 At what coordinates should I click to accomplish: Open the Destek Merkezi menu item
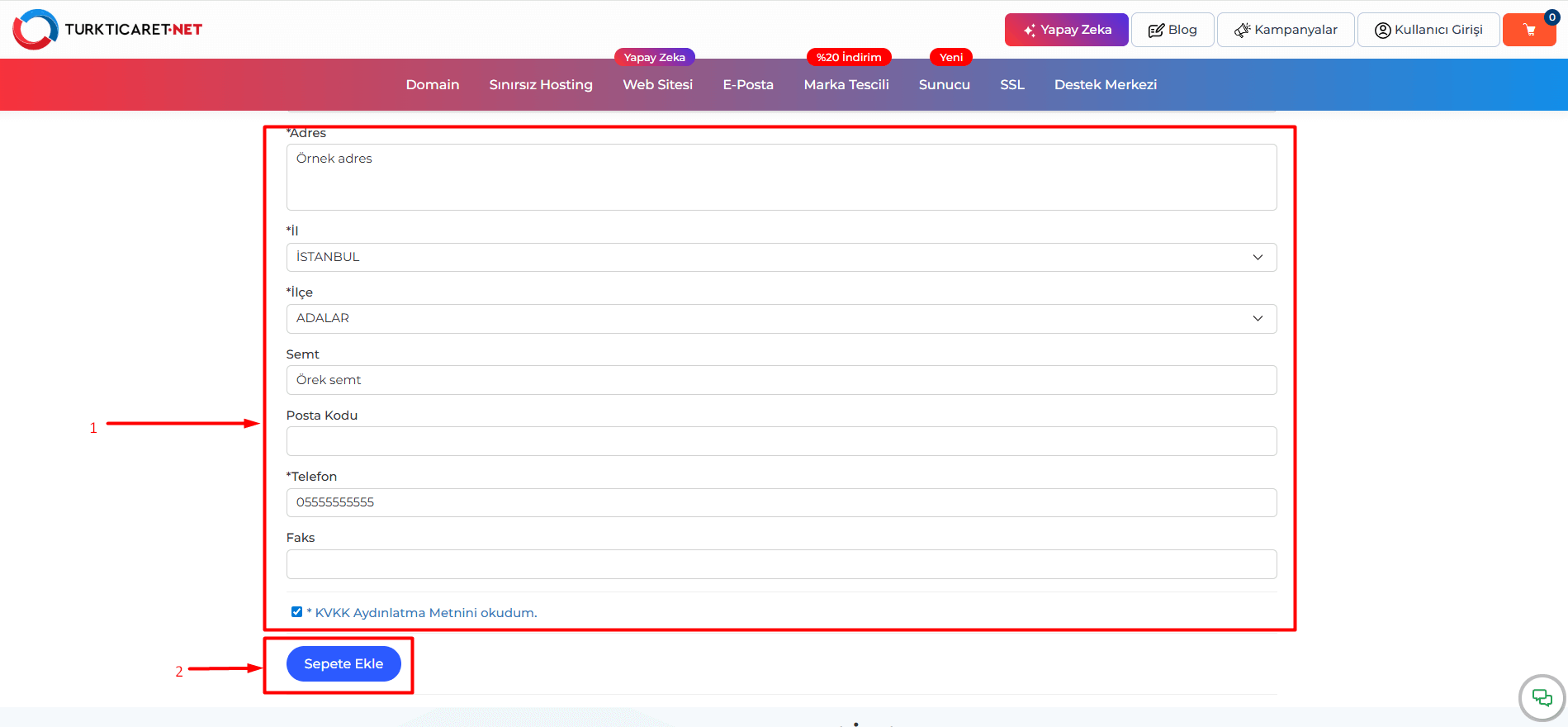click(1105, 84)
